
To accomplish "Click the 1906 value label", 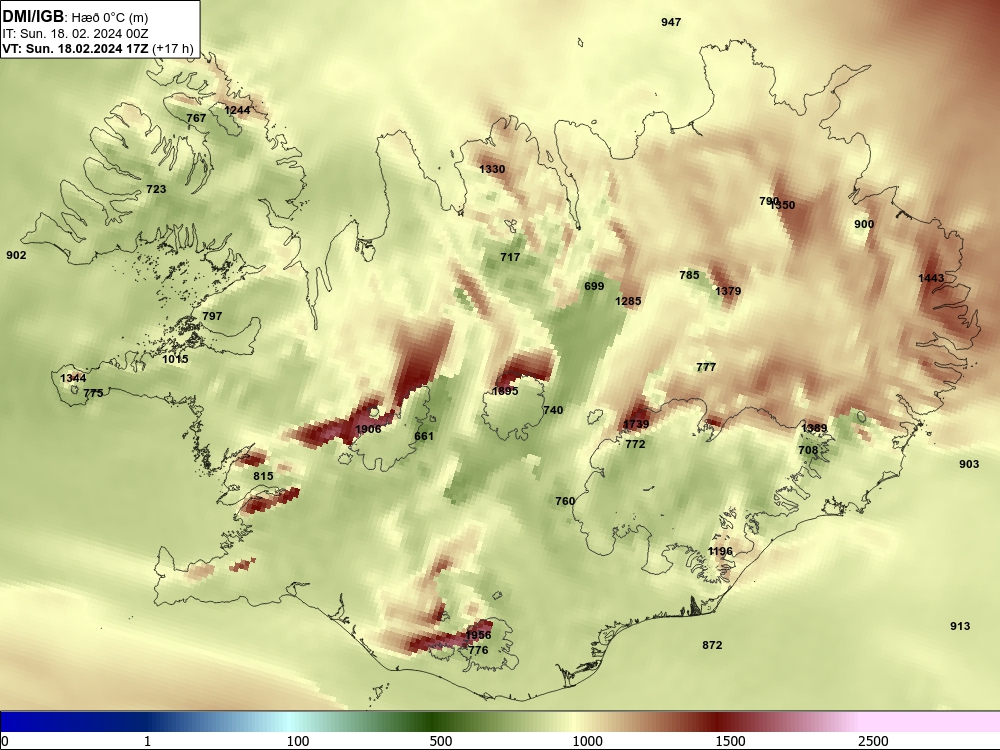I will (x=369, y=429).
